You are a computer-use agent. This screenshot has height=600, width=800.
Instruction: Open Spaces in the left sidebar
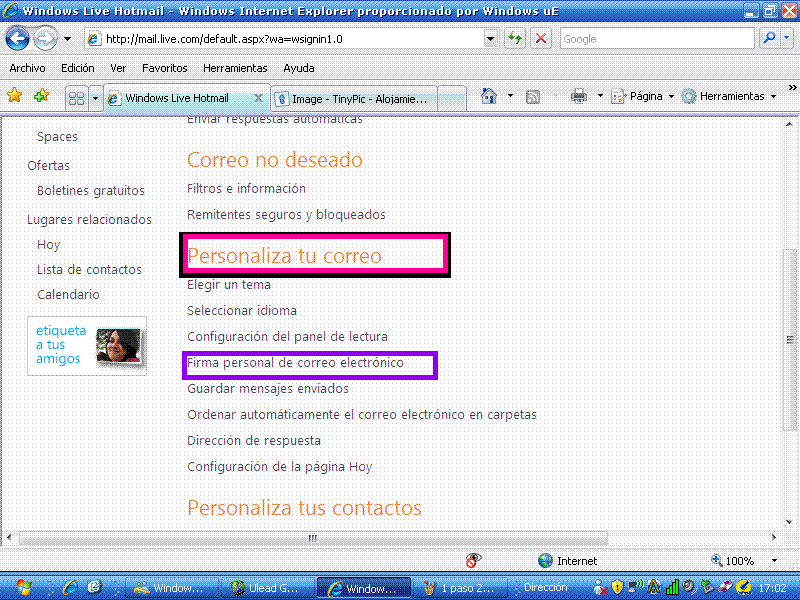pos(57,137)
